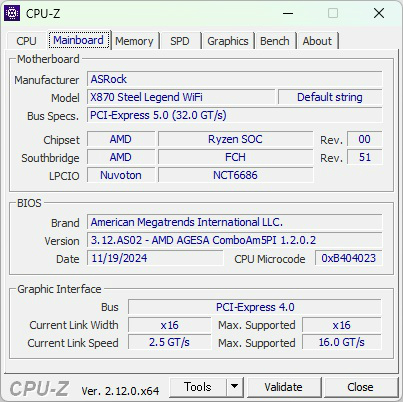Click the Current Link Width x16 value

[170, 325]
